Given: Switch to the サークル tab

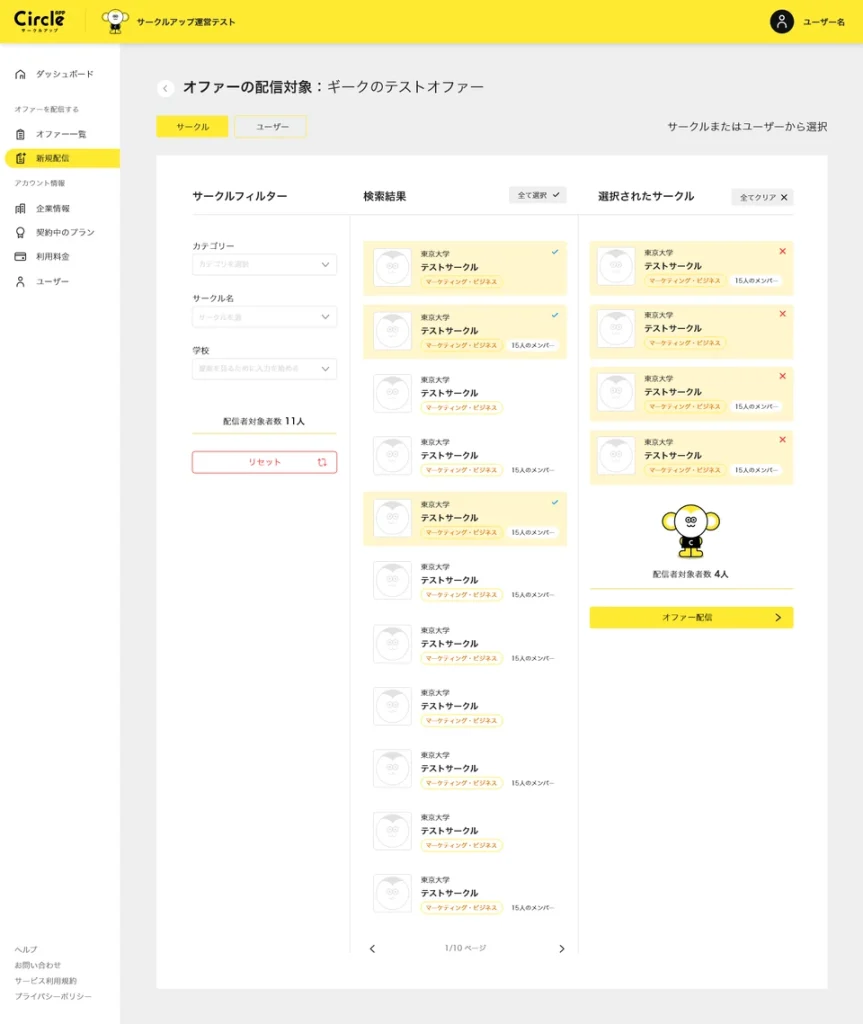Looking at the screenshot, I should tap(192, 127).
